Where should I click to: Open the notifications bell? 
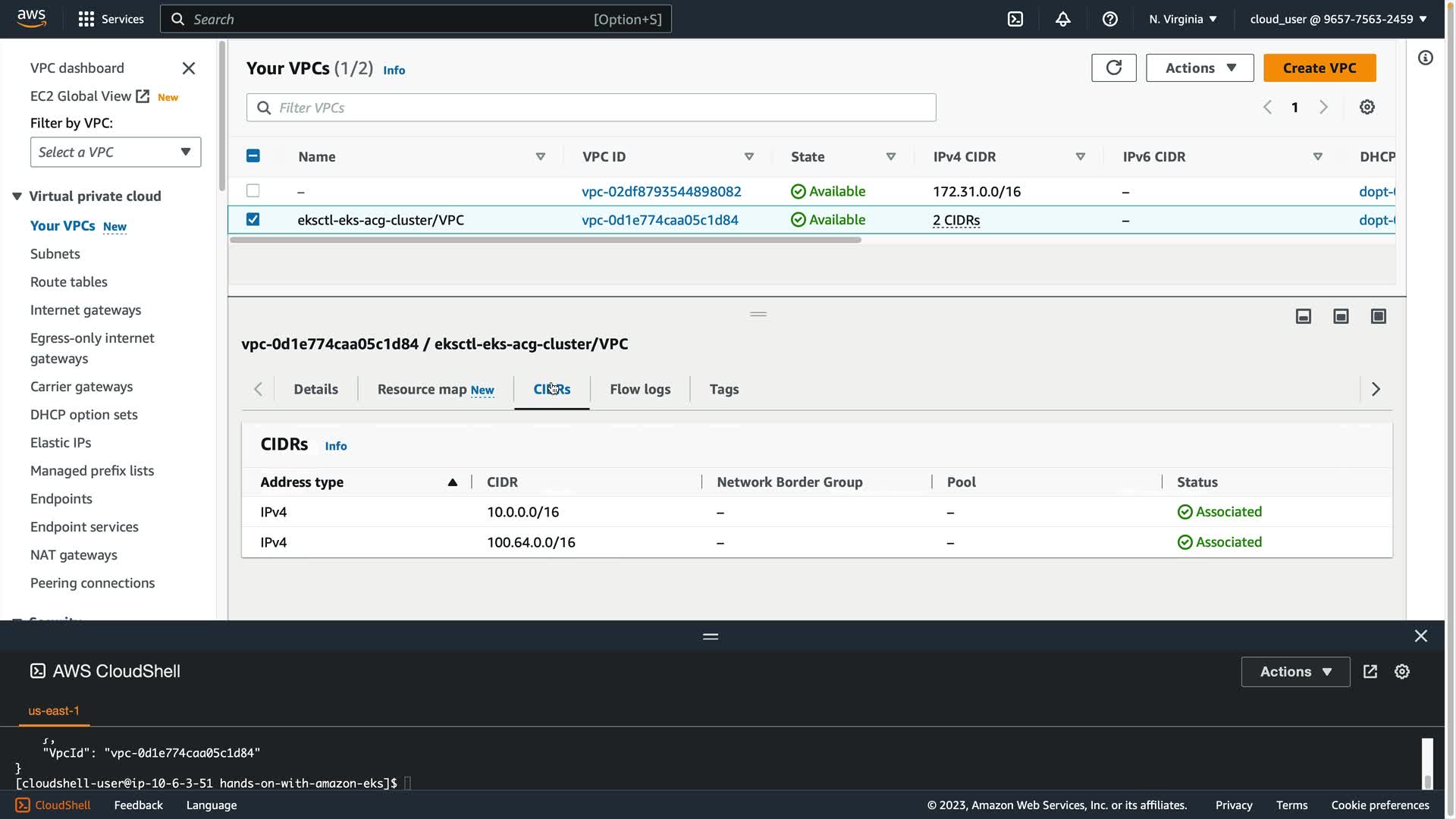[1062, 19]
